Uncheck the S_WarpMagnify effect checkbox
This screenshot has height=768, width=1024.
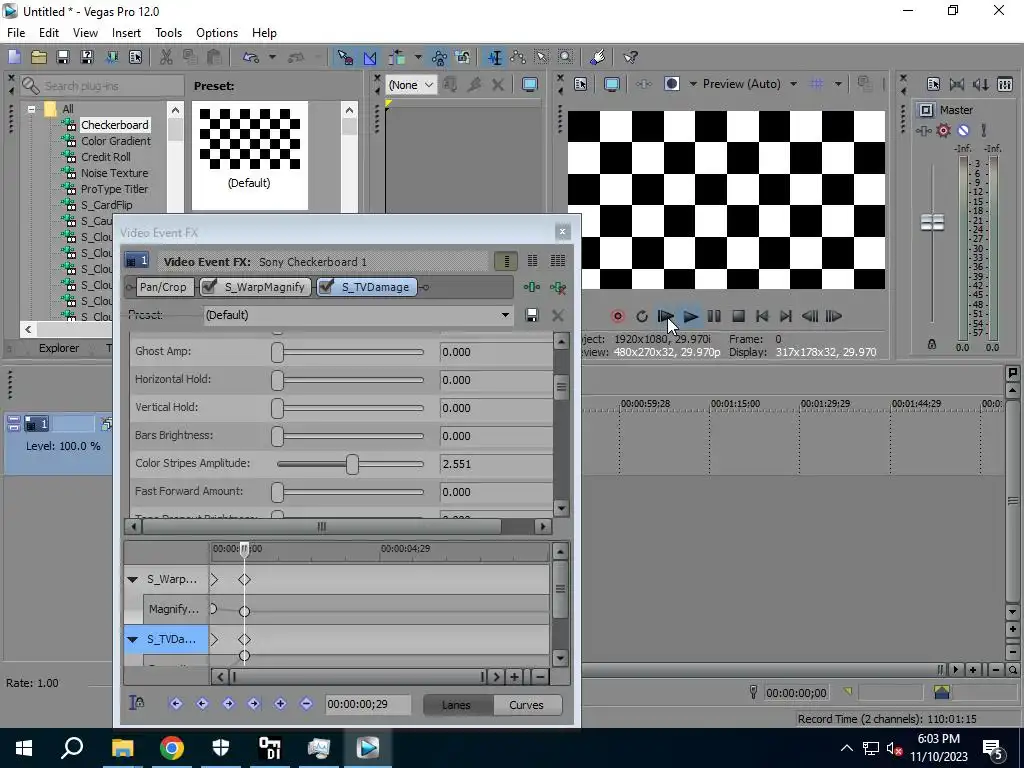pyautogui.click(x=209, y=287)
